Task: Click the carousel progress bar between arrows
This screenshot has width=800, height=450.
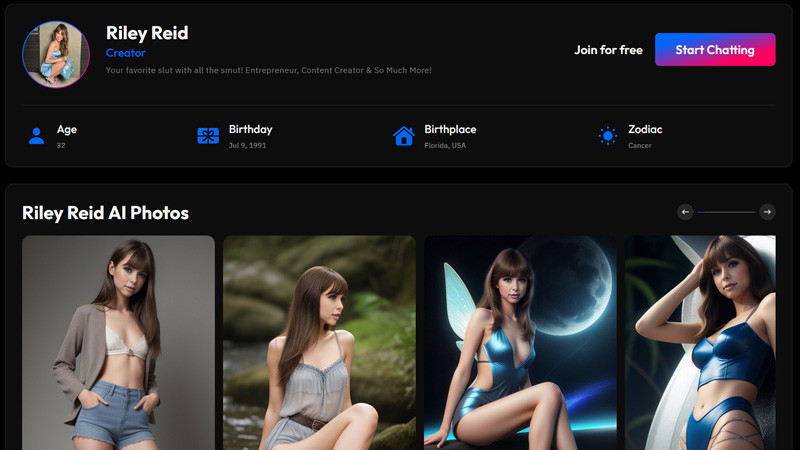Action: [726, 212]
